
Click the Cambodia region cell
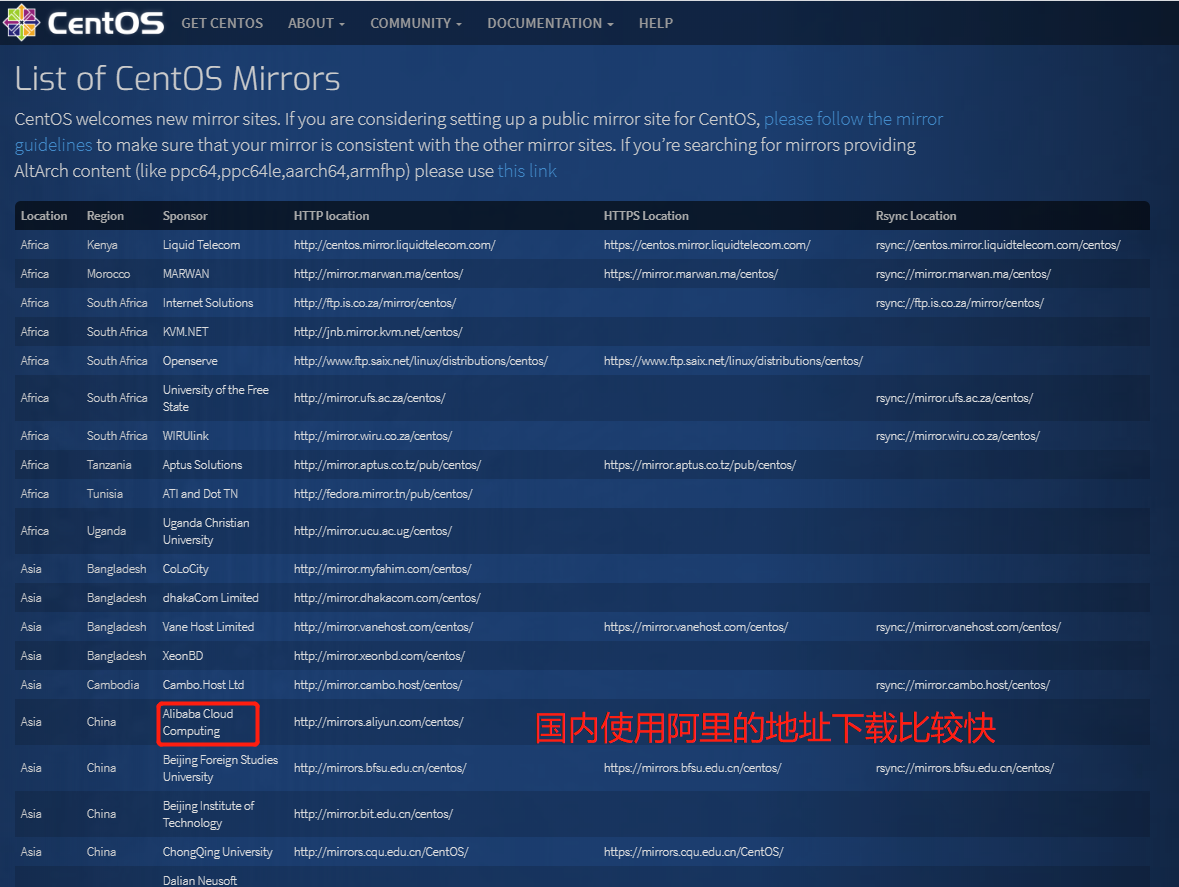(113, 685)
